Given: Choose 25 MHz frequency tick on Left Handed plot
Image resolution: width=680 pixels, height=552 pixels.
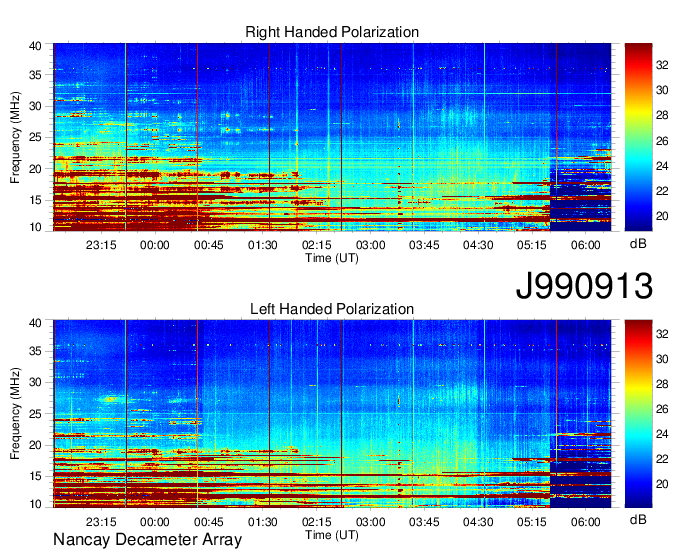Looking at the screenshot, I should 35,414.
